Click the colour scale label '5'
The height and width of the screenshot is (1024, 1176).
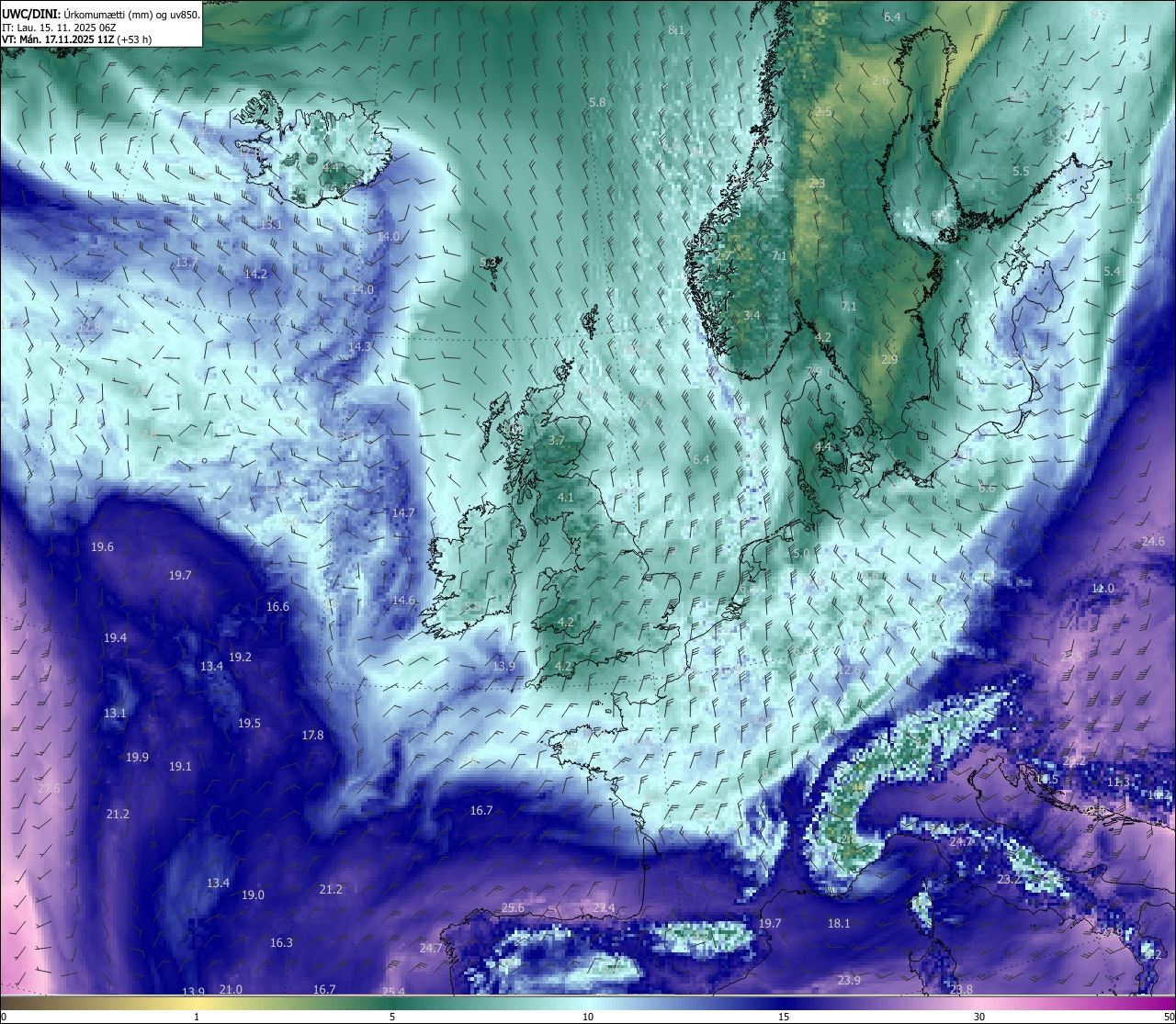(392, 1017)
